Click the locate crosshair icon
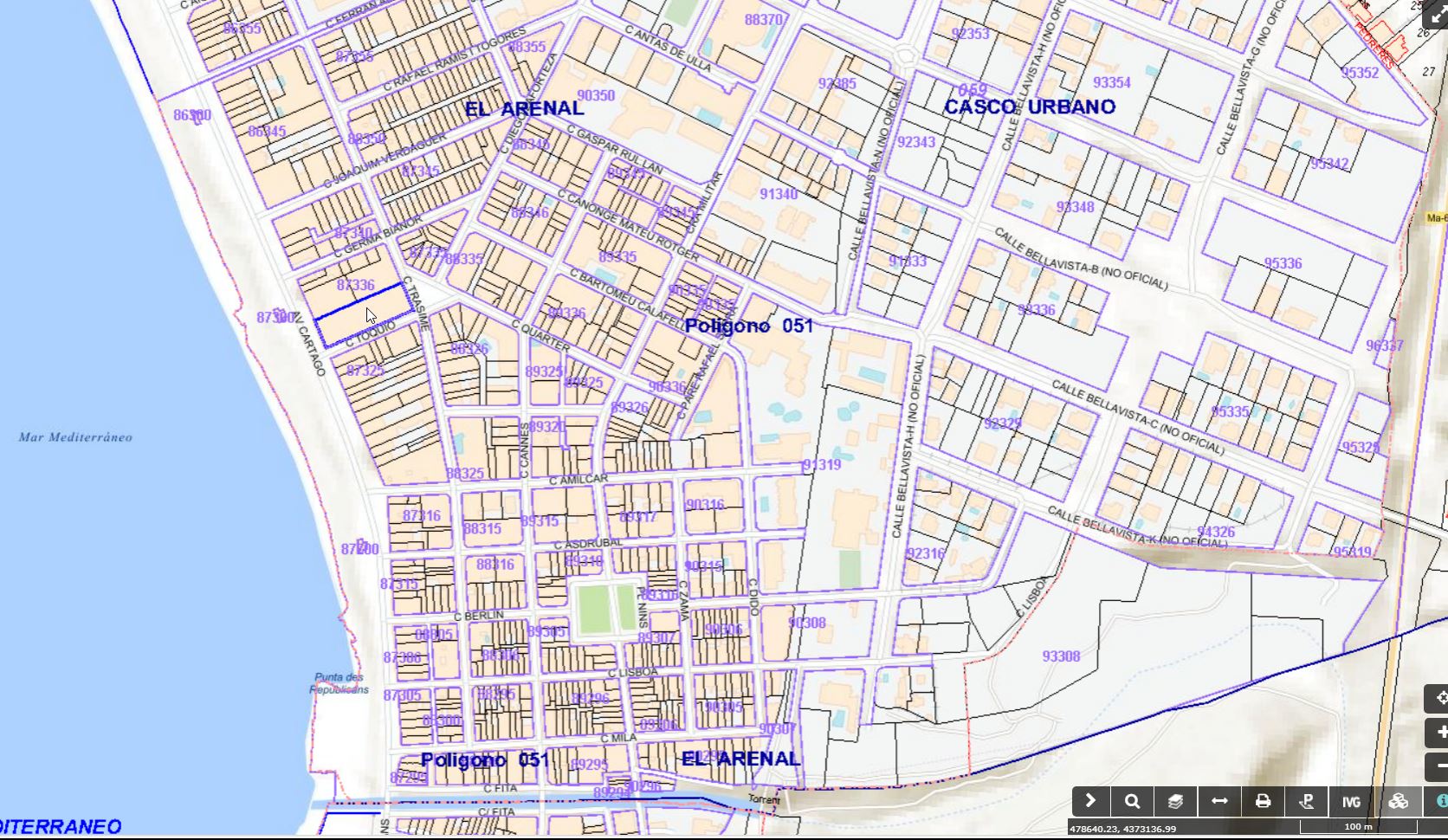This screenshot has height=840, width=1448. [1439, 698]
